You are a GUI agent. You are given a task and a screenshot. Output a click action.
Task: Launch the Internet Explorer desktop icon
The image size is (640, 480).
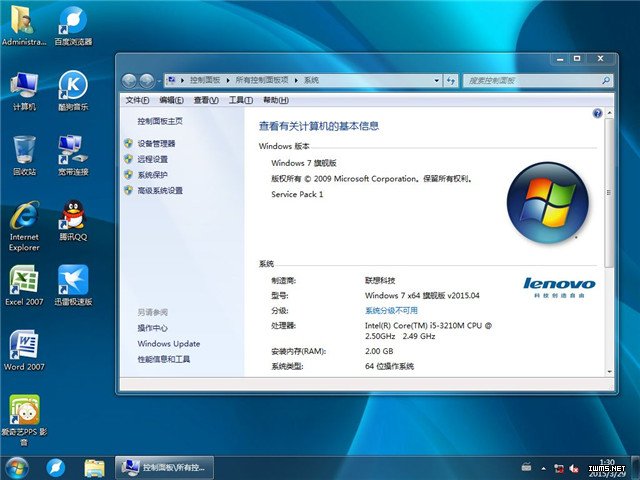[x=24, y=226]
